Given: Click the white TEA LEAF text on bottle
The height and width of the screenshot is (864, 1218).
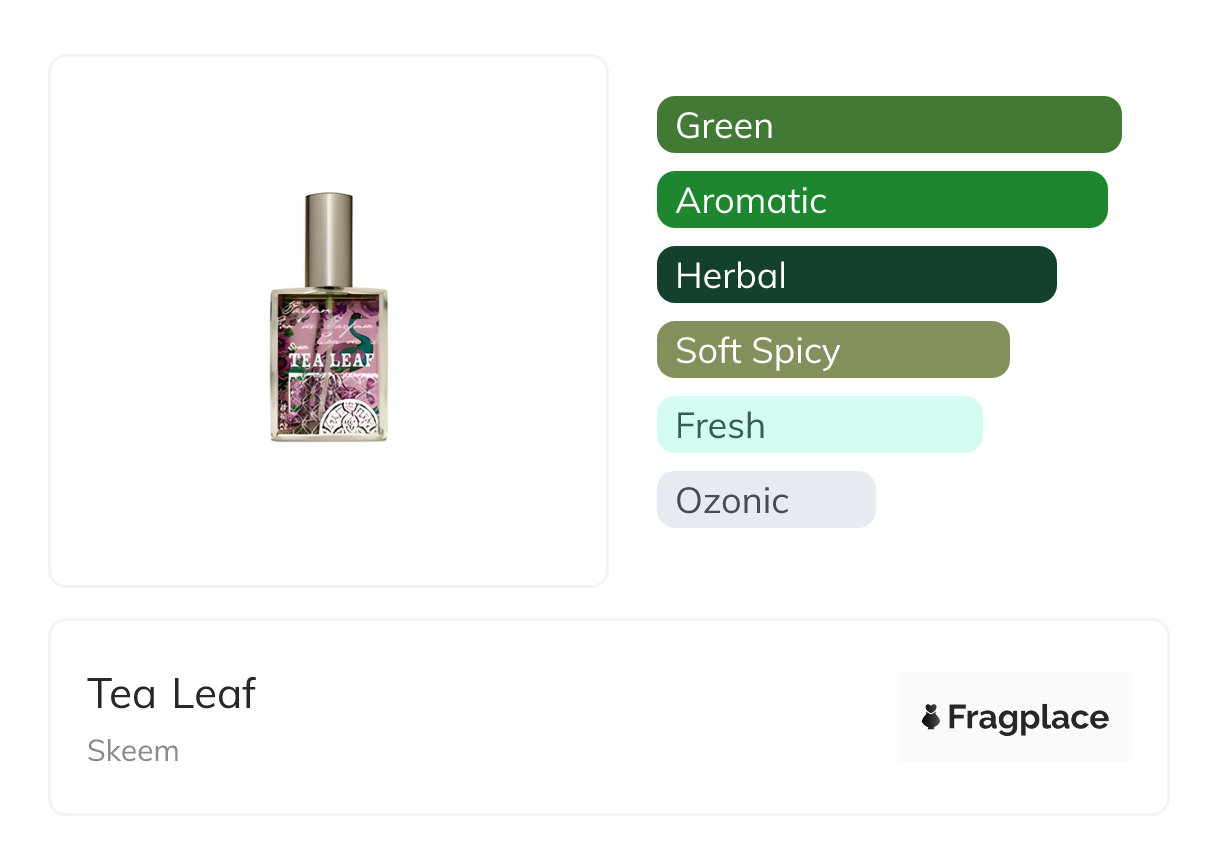Looking at the screenshot, I should (x=330, y=359).
